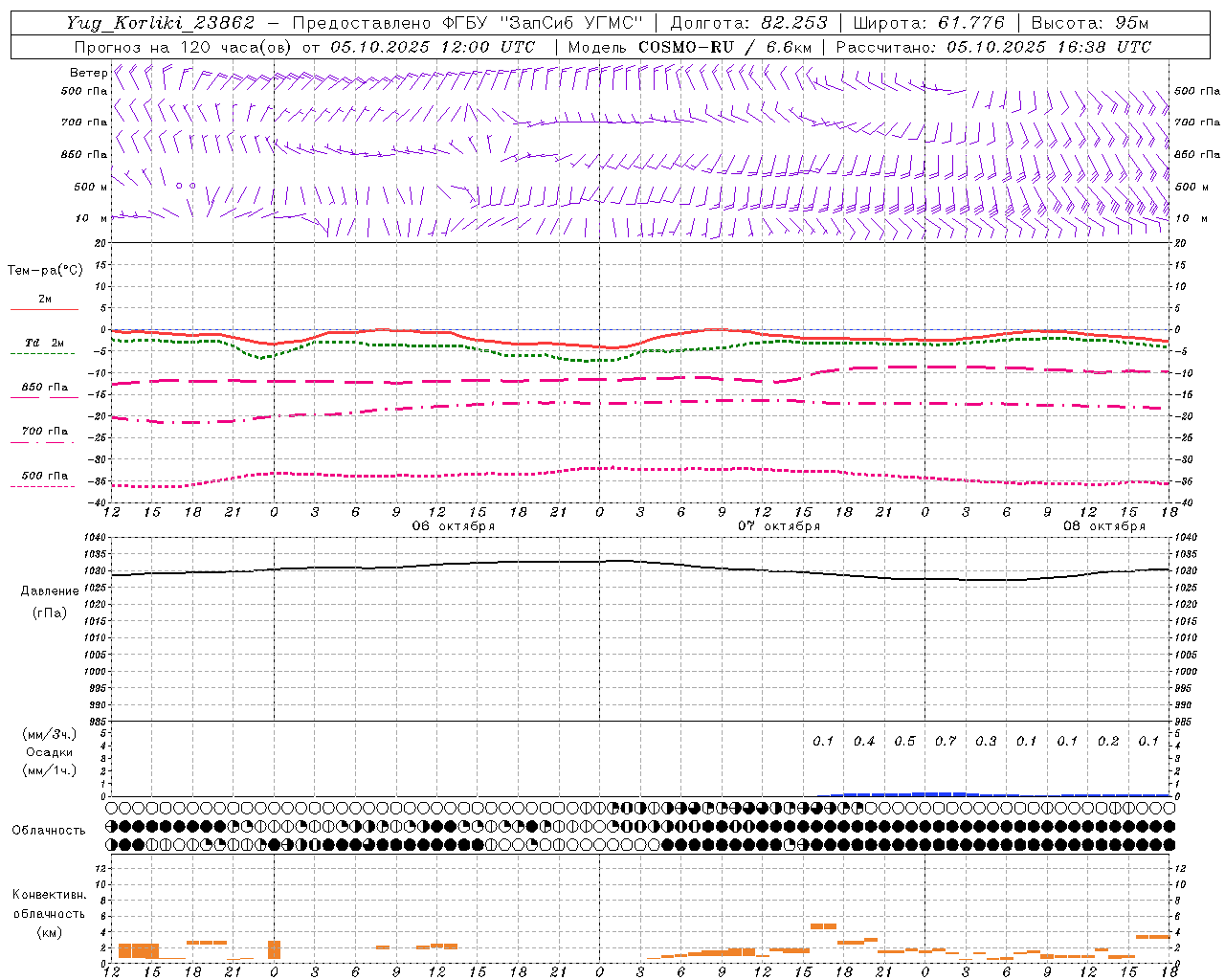
Task: Click the station title Yug_Korliki_23862
Action: click(x=161, y=23)
